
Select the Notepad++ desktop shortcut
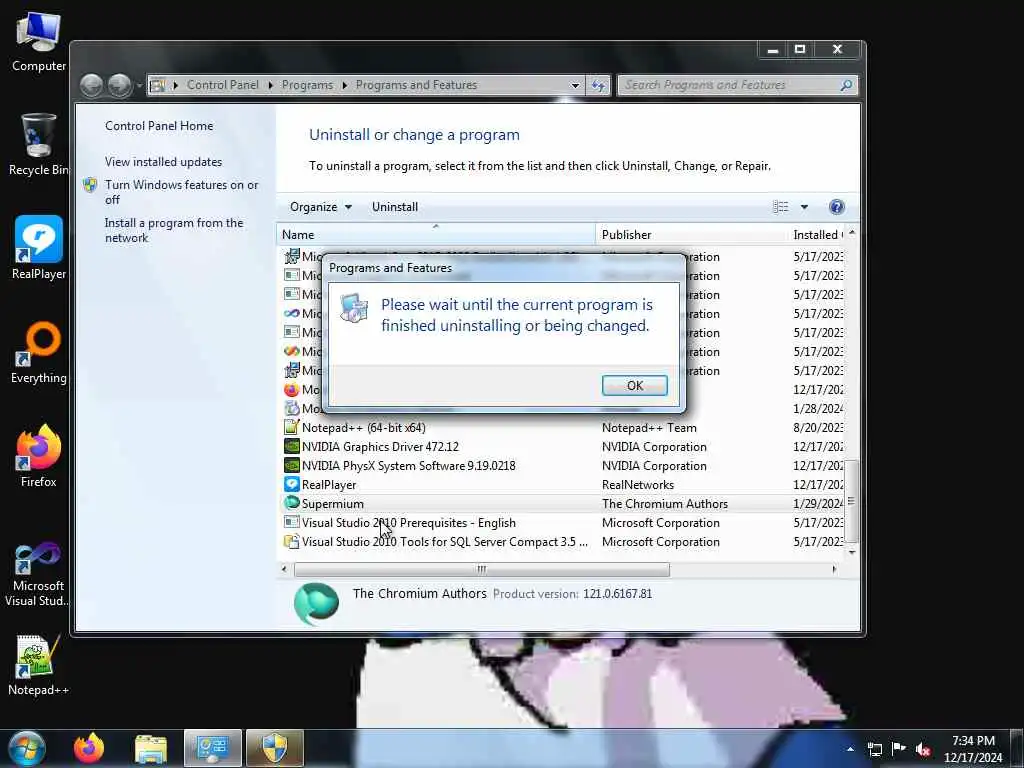point(39,665)
